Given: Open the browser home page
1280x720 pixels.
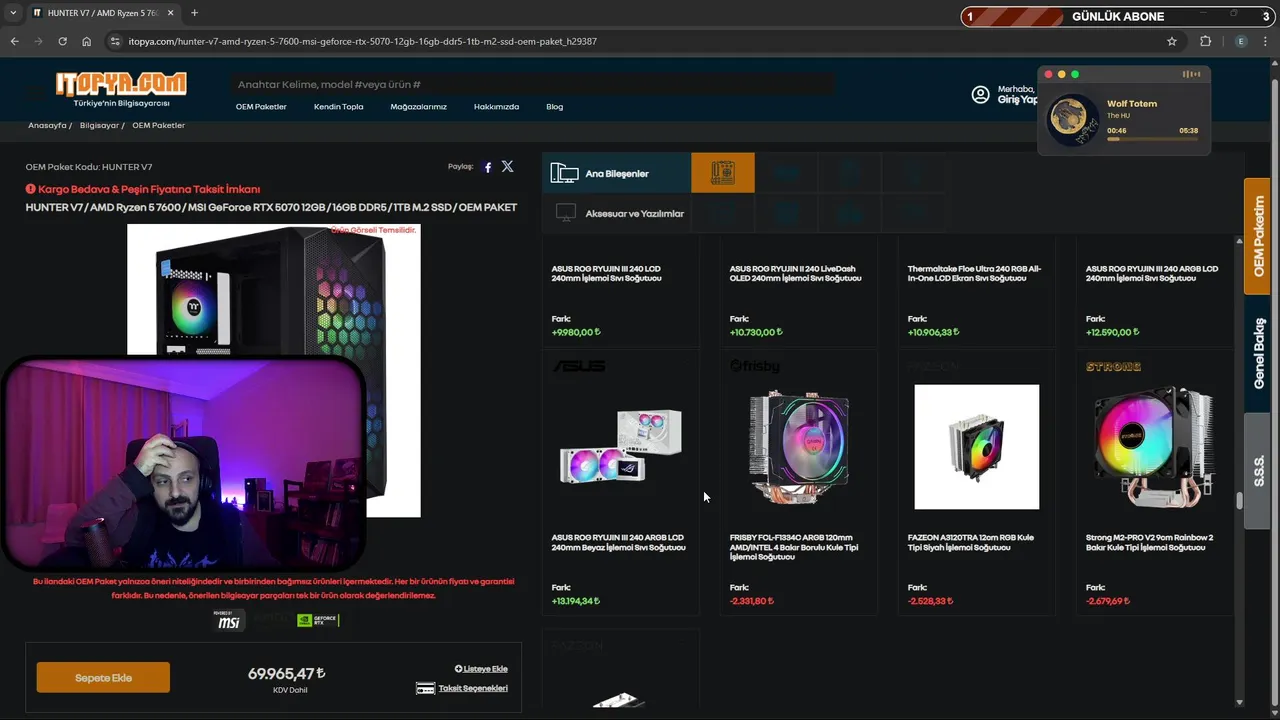Looking at the screenshot, I should [87, 41].
